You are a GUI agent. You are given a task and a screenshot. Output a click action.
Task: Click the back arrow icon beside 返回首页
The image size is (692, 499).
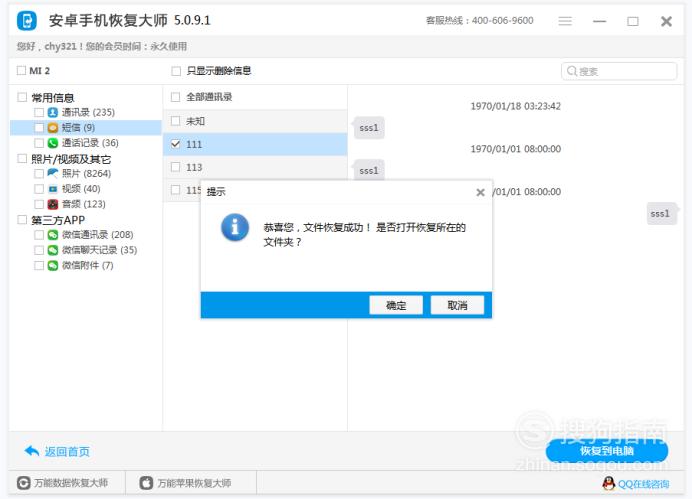(32, 451)
